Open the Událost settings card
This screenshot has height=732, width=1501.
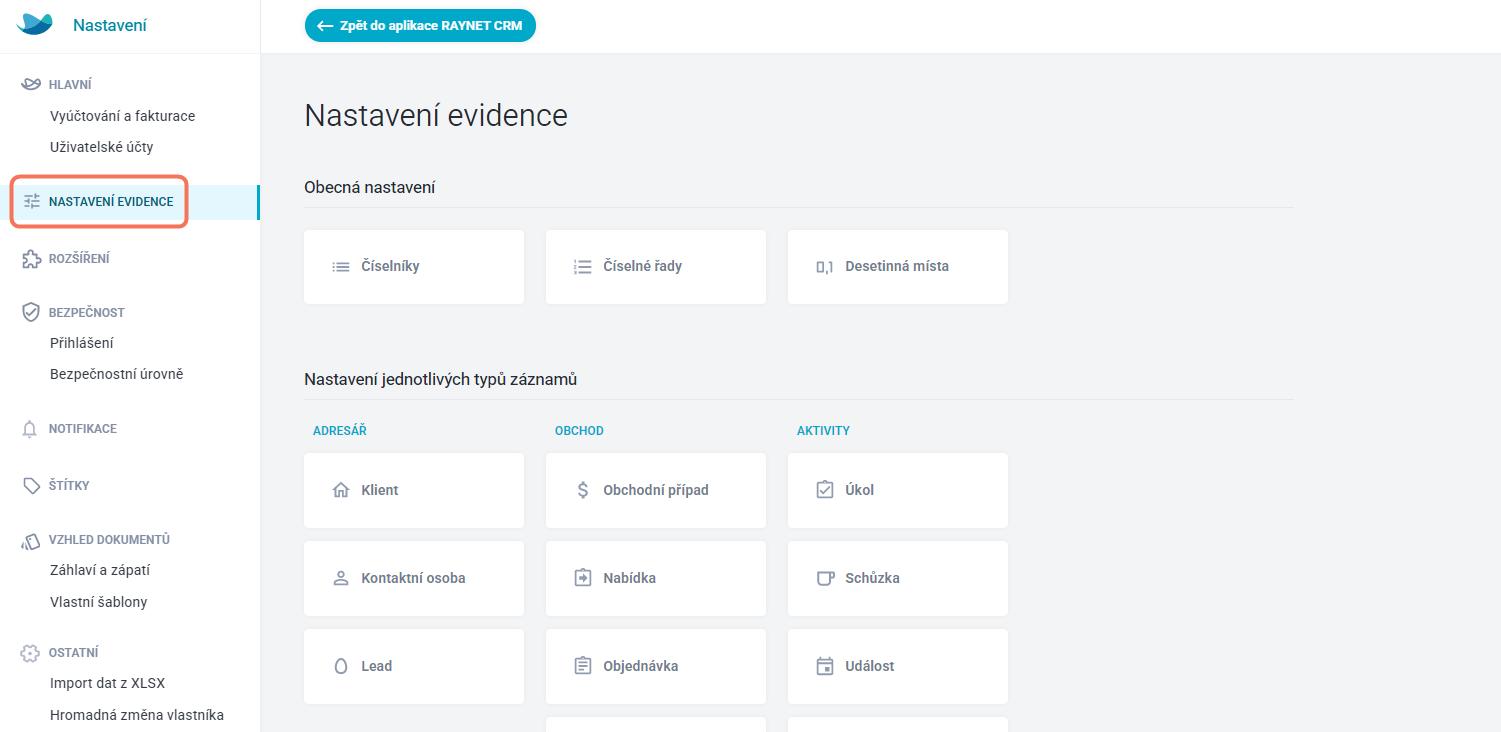[x=898, y=666]
